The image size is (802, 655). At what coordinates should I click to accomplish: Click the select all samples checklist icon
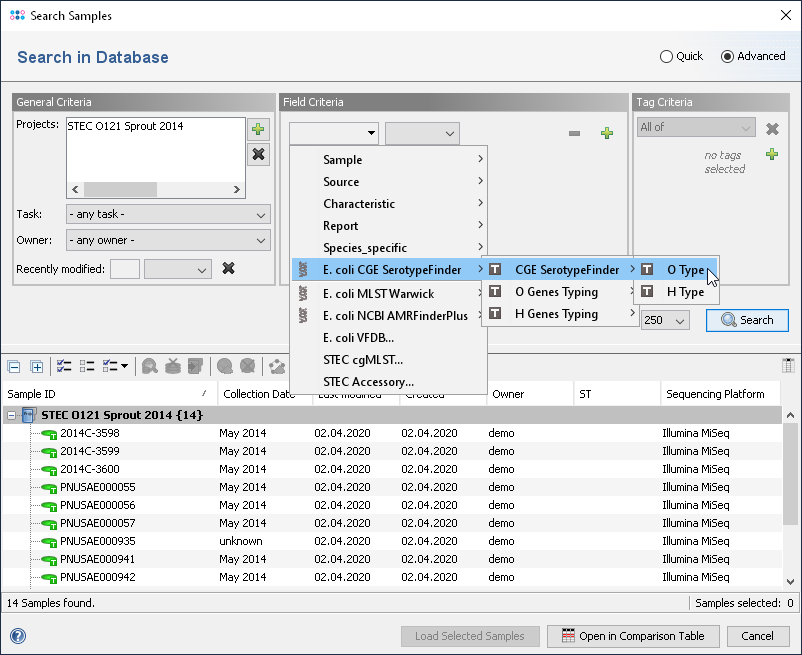tap(64, 367)
